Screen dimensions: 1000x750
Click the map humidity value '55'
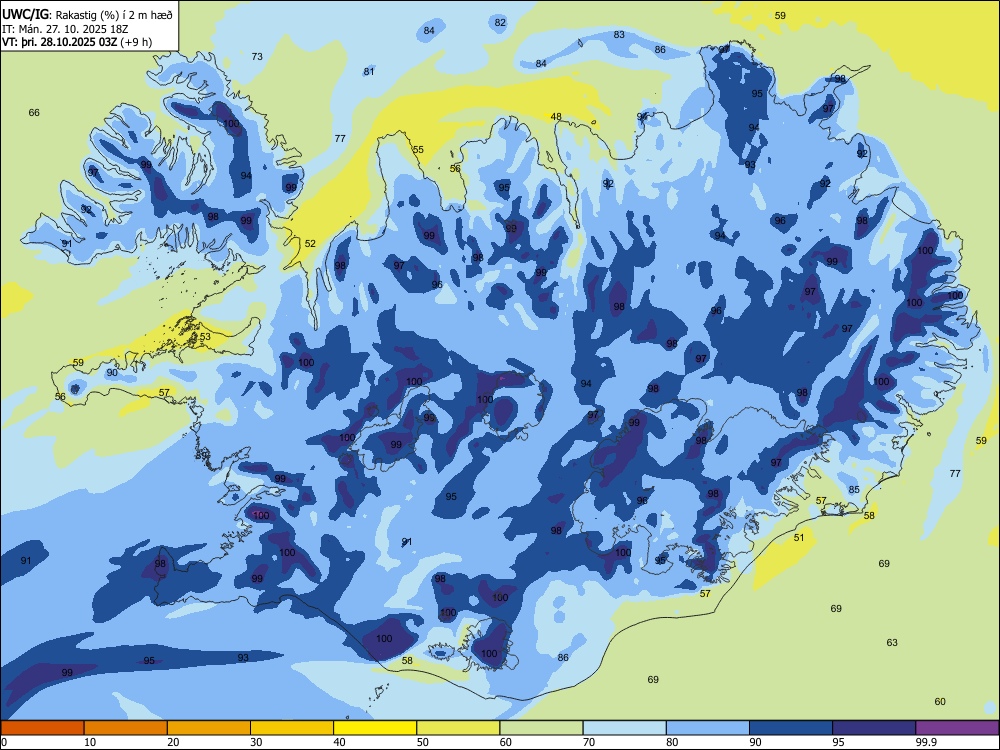click(418, 150)
